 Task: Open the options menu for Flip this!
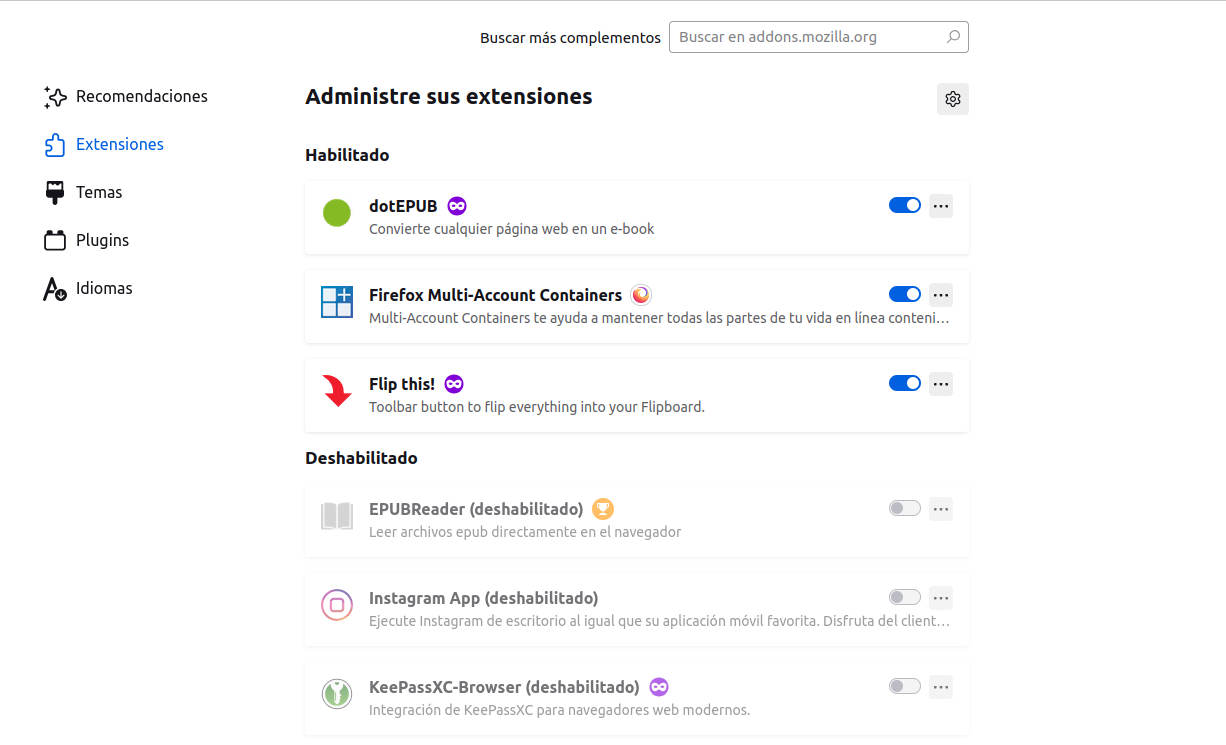coord(940,383)
